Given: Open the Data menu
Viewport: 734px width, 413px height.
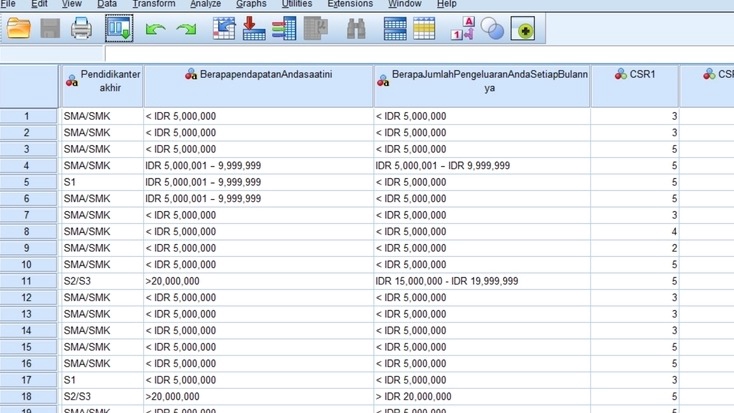Looking at the screenshot, I should click(107, 4).
